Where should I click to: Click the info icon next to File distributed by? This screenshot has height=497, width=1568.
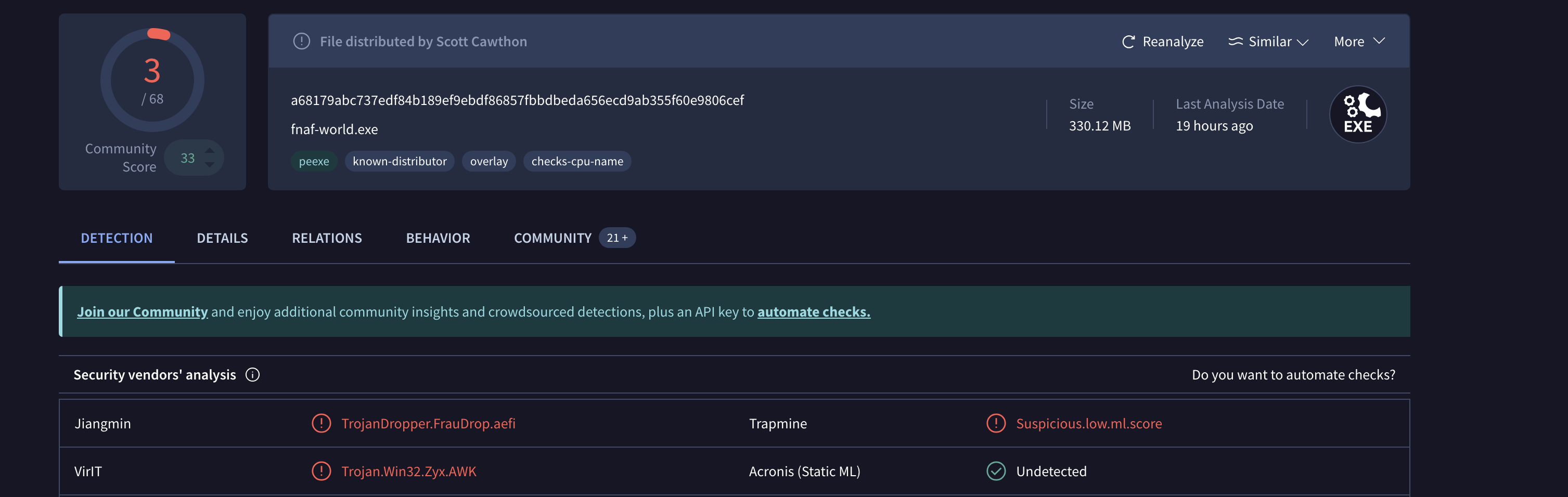[x=301, y=42]
